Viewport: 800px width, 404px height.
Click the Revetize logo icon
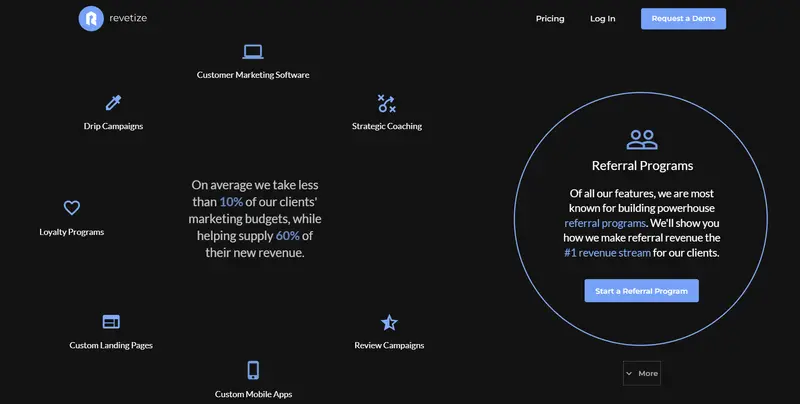tap(91, 18)
